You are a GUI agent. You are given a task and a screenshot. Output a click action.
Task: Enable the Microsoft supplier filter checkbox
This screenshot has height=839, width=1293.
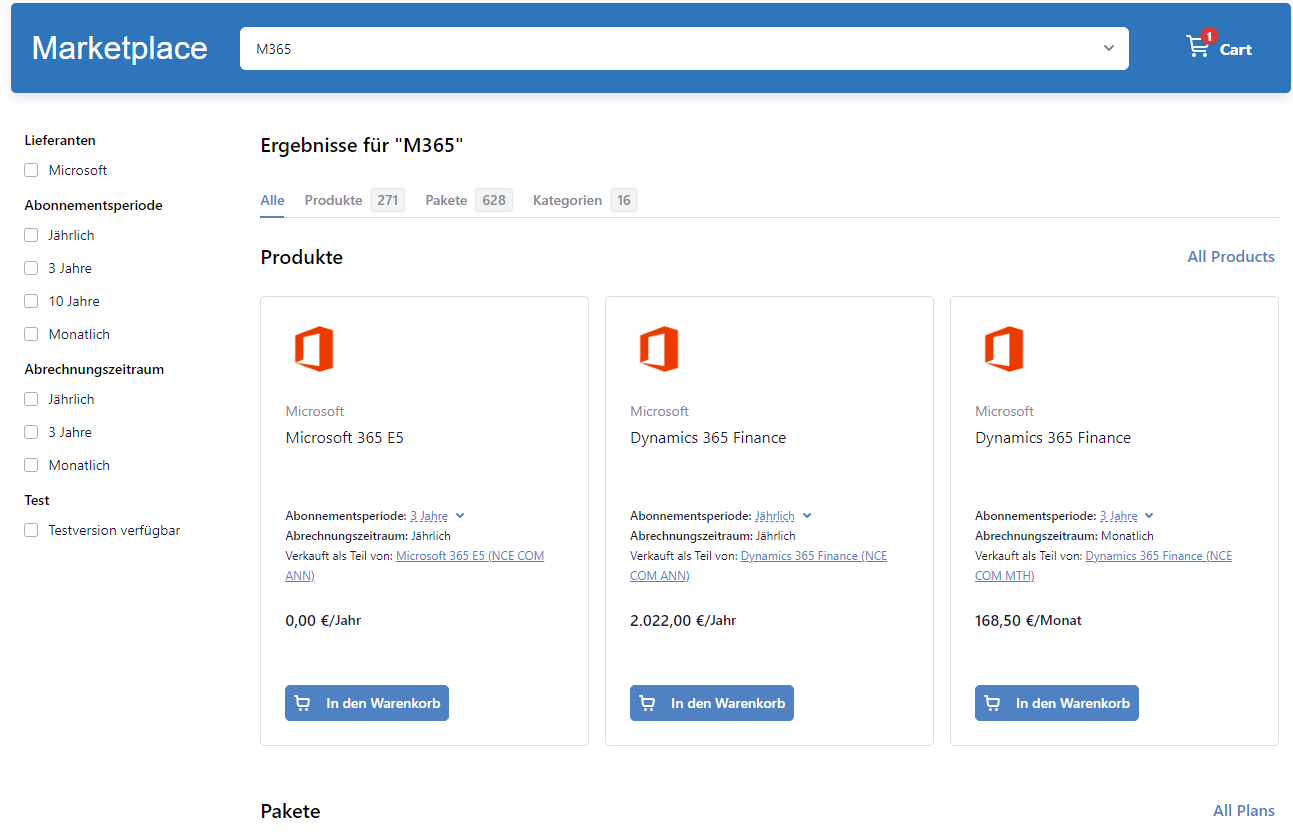pyautogui.click(x=31, y=170)
